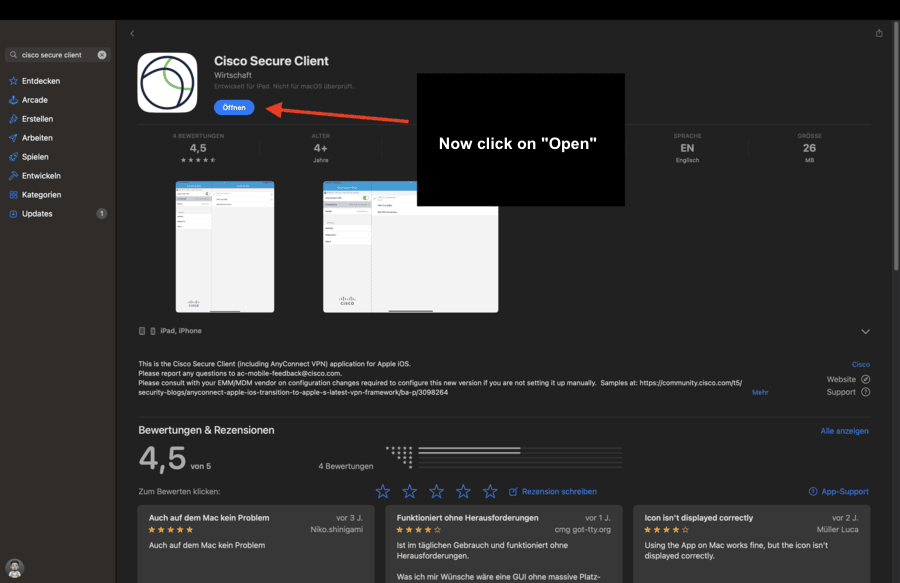Rate with the first star

[x=382, y=491]
